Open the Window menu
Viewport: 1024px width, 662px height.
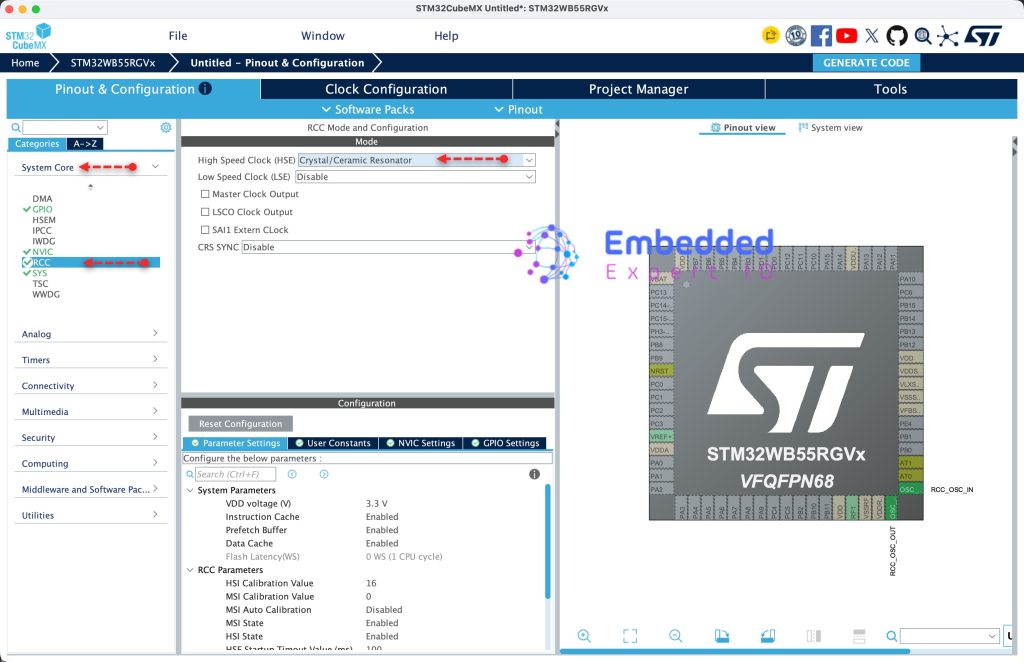tap(323, 36)
